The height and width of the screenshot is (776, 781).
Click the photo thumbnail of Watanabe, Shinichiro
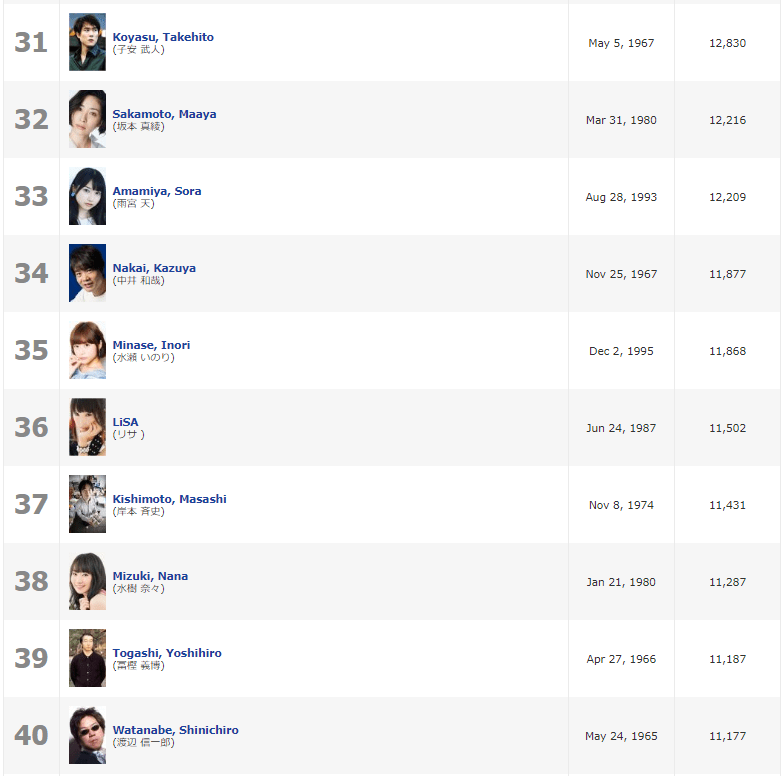tap(87, 735)
